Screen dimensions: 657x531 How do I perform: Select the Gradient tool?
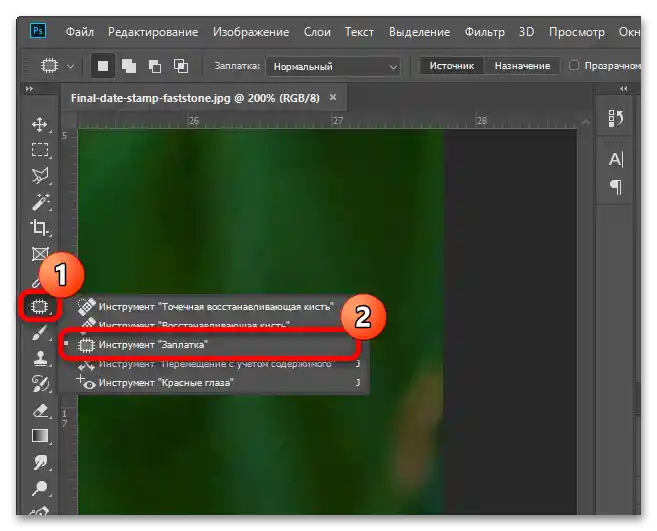point(40,436)
